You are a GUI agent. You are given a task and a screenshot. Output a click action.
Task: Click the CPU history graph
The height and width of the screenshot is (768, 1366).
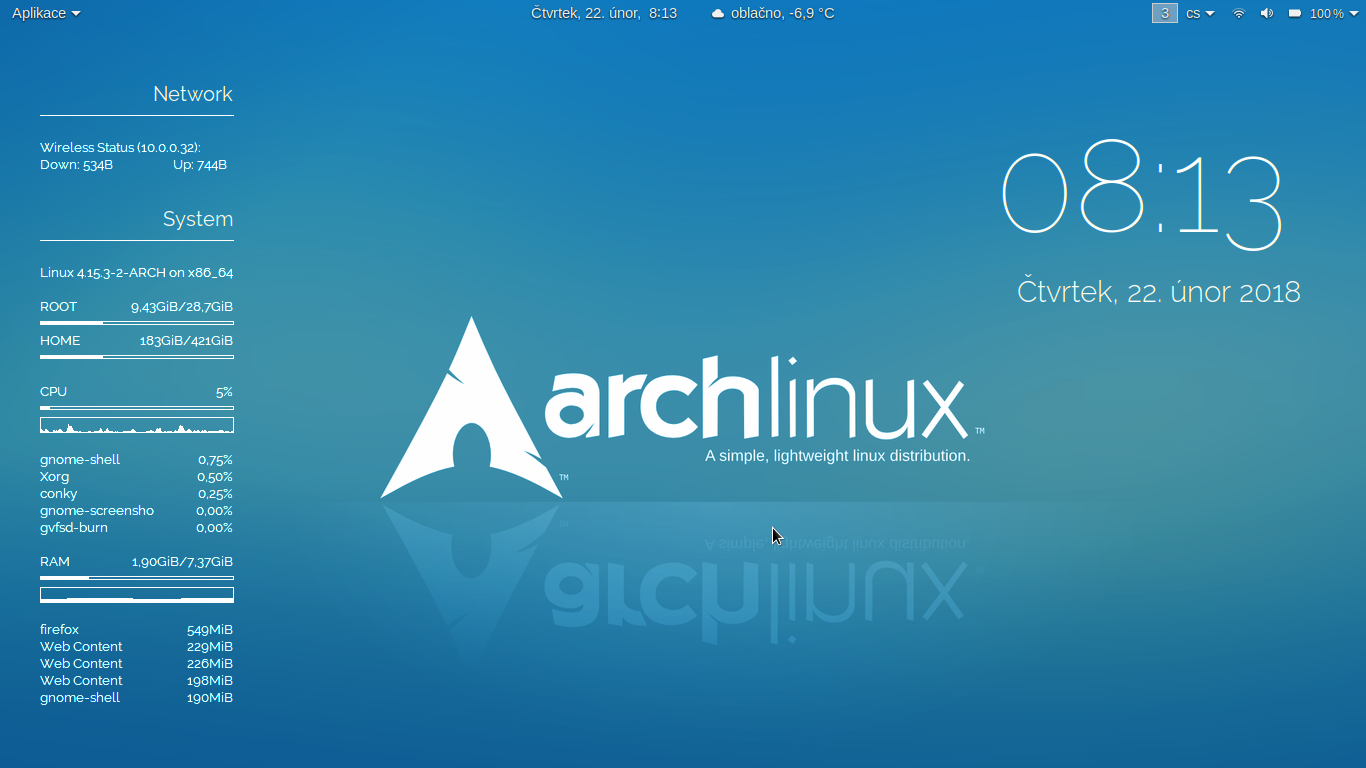coord(137,426)
